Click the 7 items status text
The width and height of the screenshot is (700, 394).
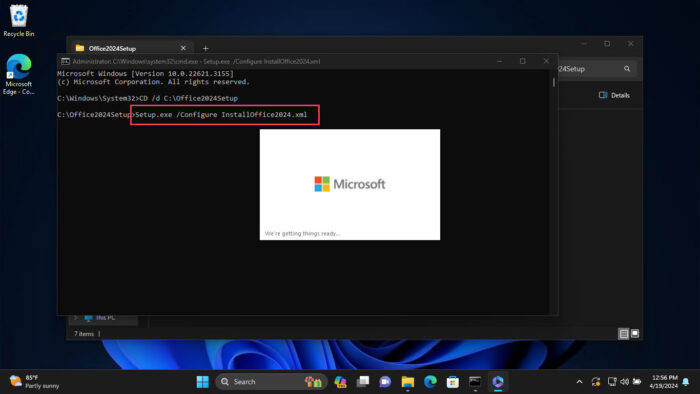tap(84, 334)
